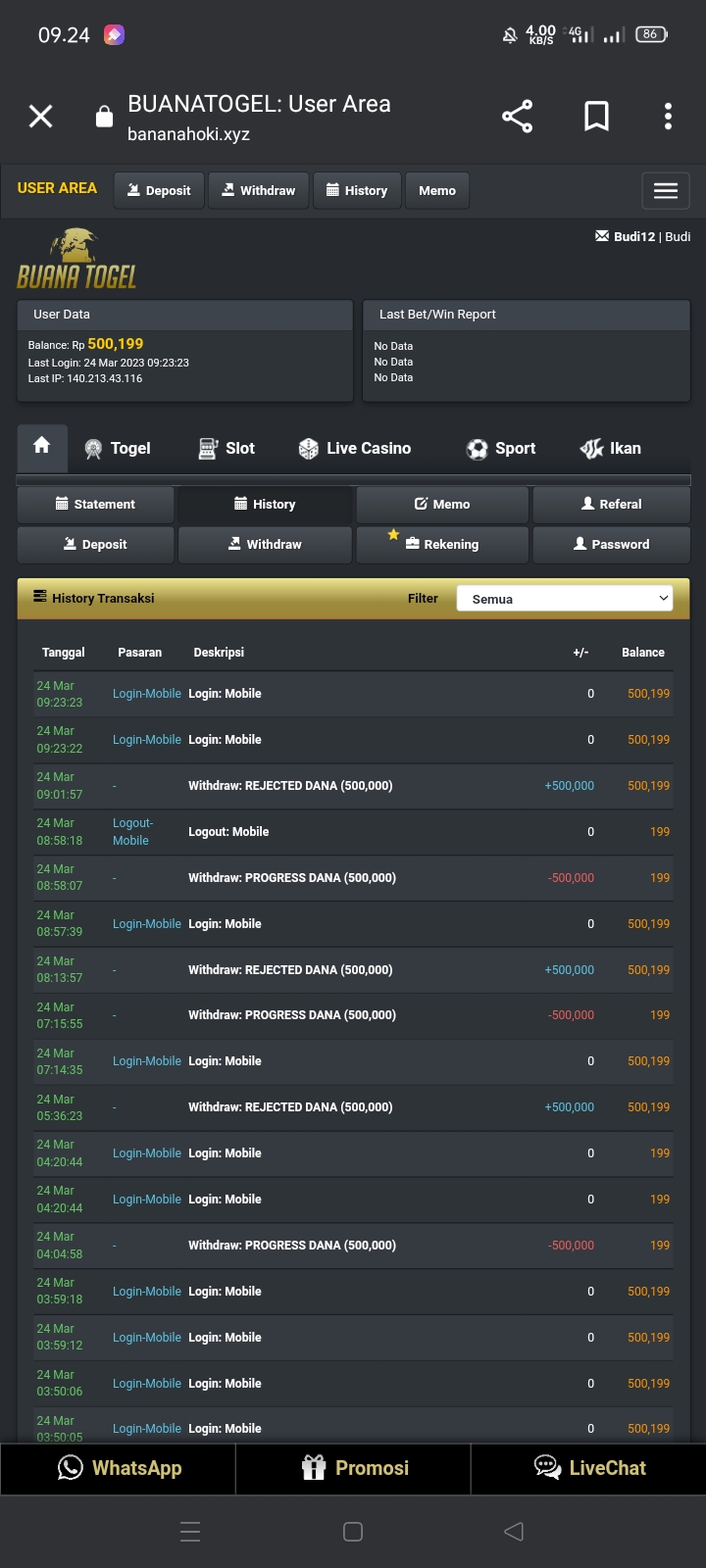The width and height of the screenshot is (706, 1568).
Task: Open the Referal page
Action: pyautogui.click(x=611, y=505)
